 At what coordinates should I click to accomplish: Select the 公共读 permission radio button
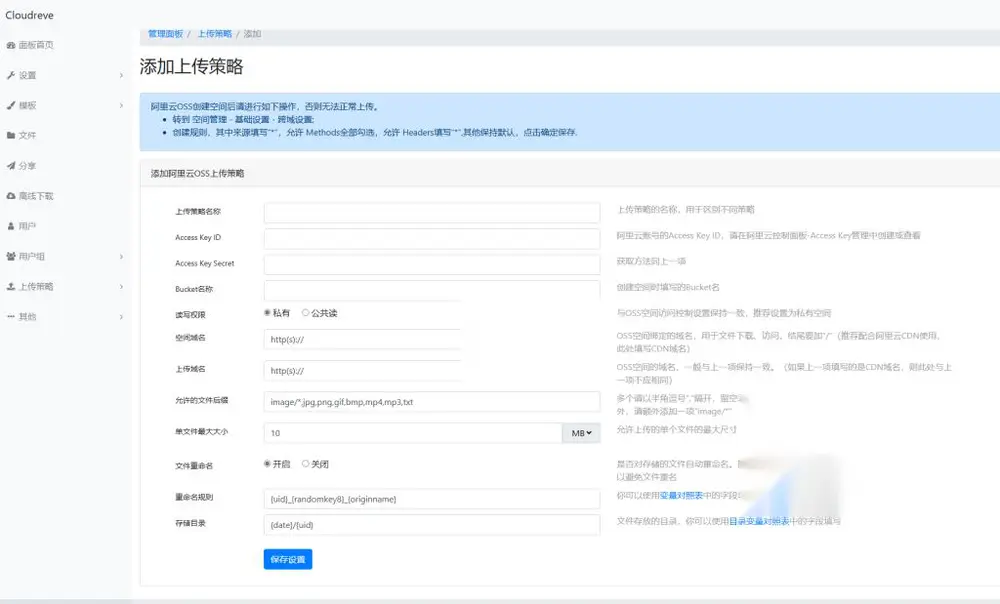305,313
